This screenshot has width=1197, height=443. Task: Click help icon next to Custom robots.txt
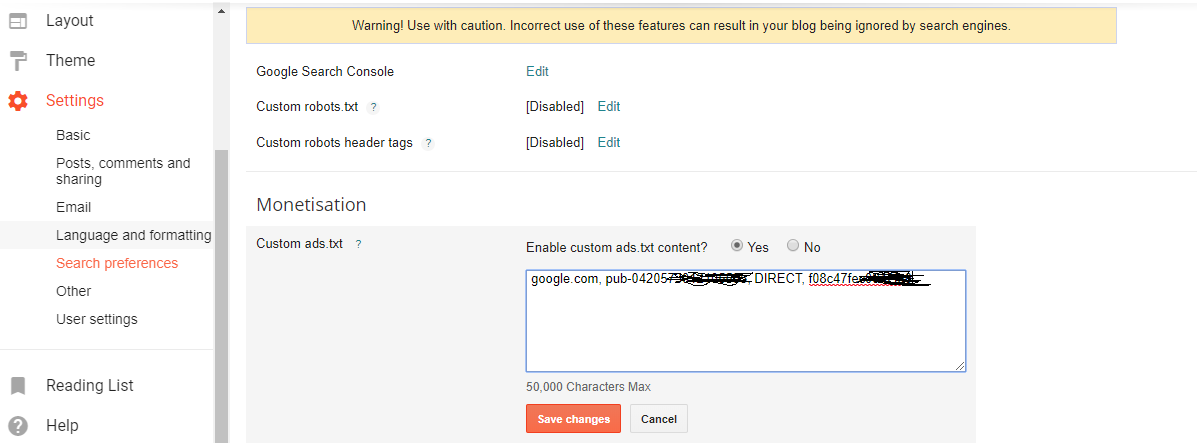pos(373,107)
